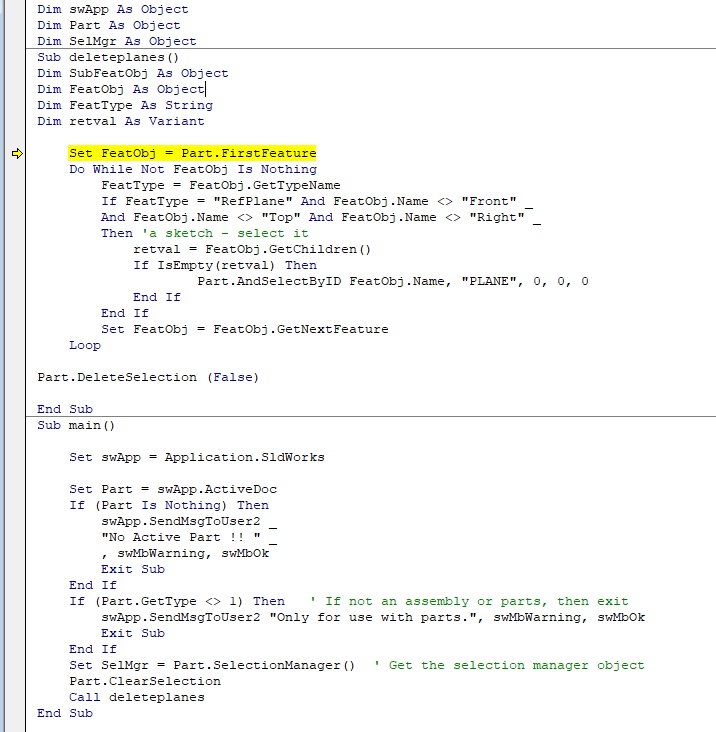Screen dimensions: 716x732
Task: Click "If IsEmpty(retval) Then" line
Action: coord(225,265)
